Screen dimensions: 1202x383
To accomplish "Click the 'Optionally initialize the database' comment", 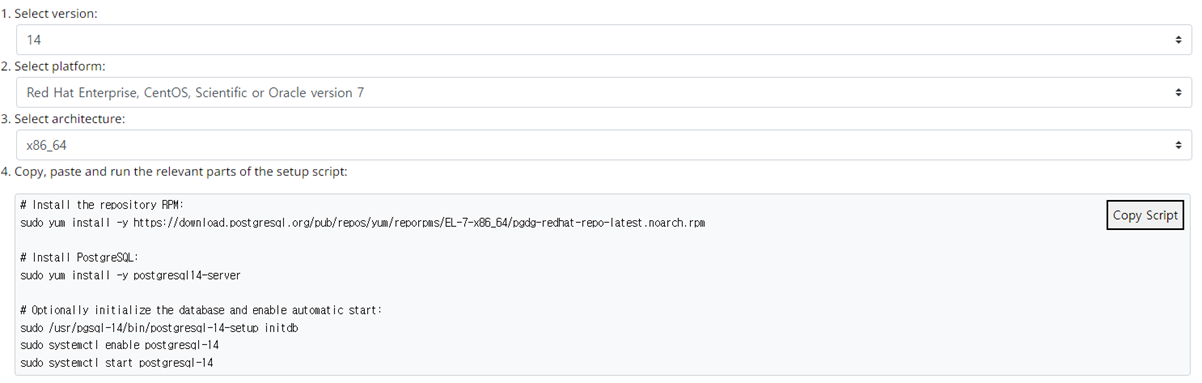I will tap(208, 310).
